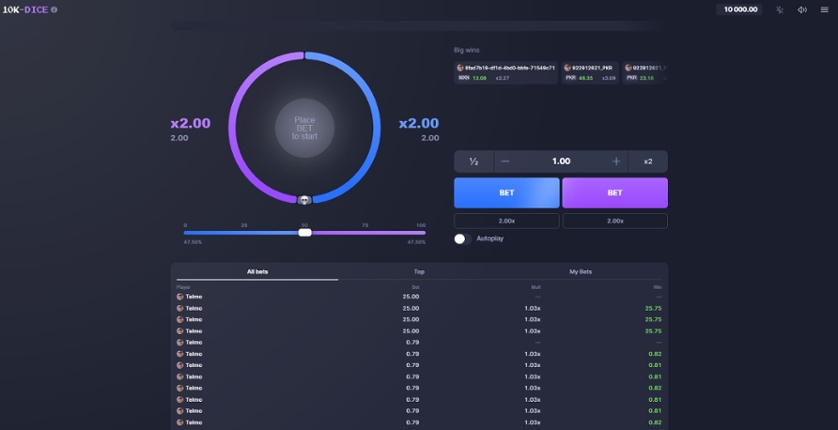838x430 pixels.
Task: Enable the Autoplay toggle switch
Action: pos(462,239)
